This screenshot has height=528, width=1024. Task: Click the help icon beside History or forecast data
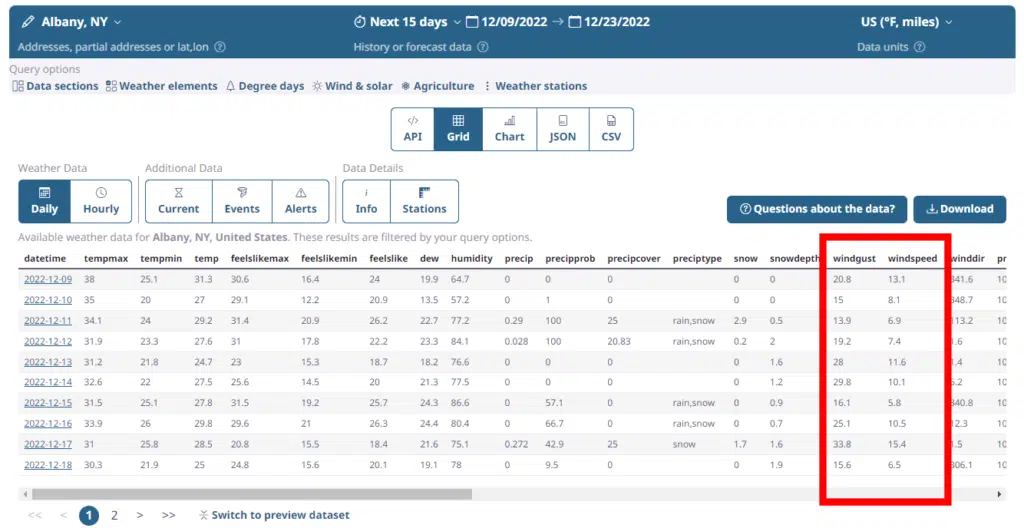(483, 47)
